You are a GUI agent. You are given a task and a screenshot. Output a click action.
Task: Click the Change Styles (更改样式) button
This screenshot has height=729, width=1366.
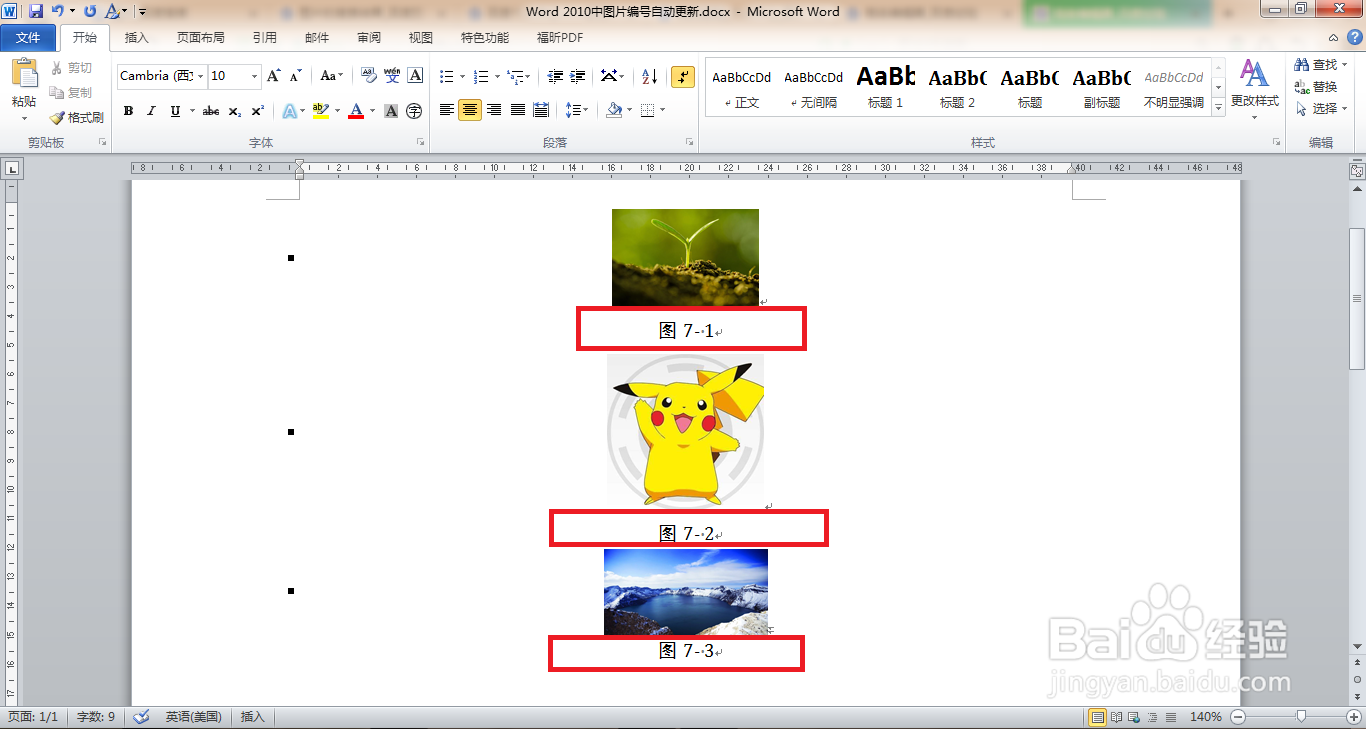pos(1254,89)
